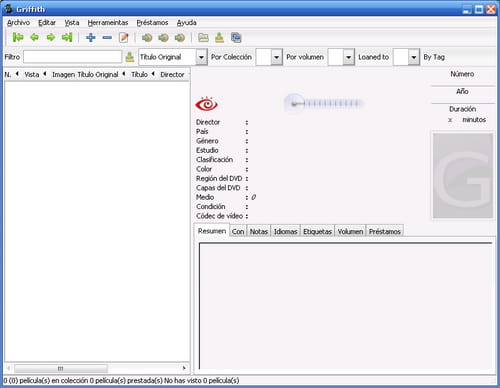Open the Ayuda menu
Screen dimensions: 500x388
186,23
